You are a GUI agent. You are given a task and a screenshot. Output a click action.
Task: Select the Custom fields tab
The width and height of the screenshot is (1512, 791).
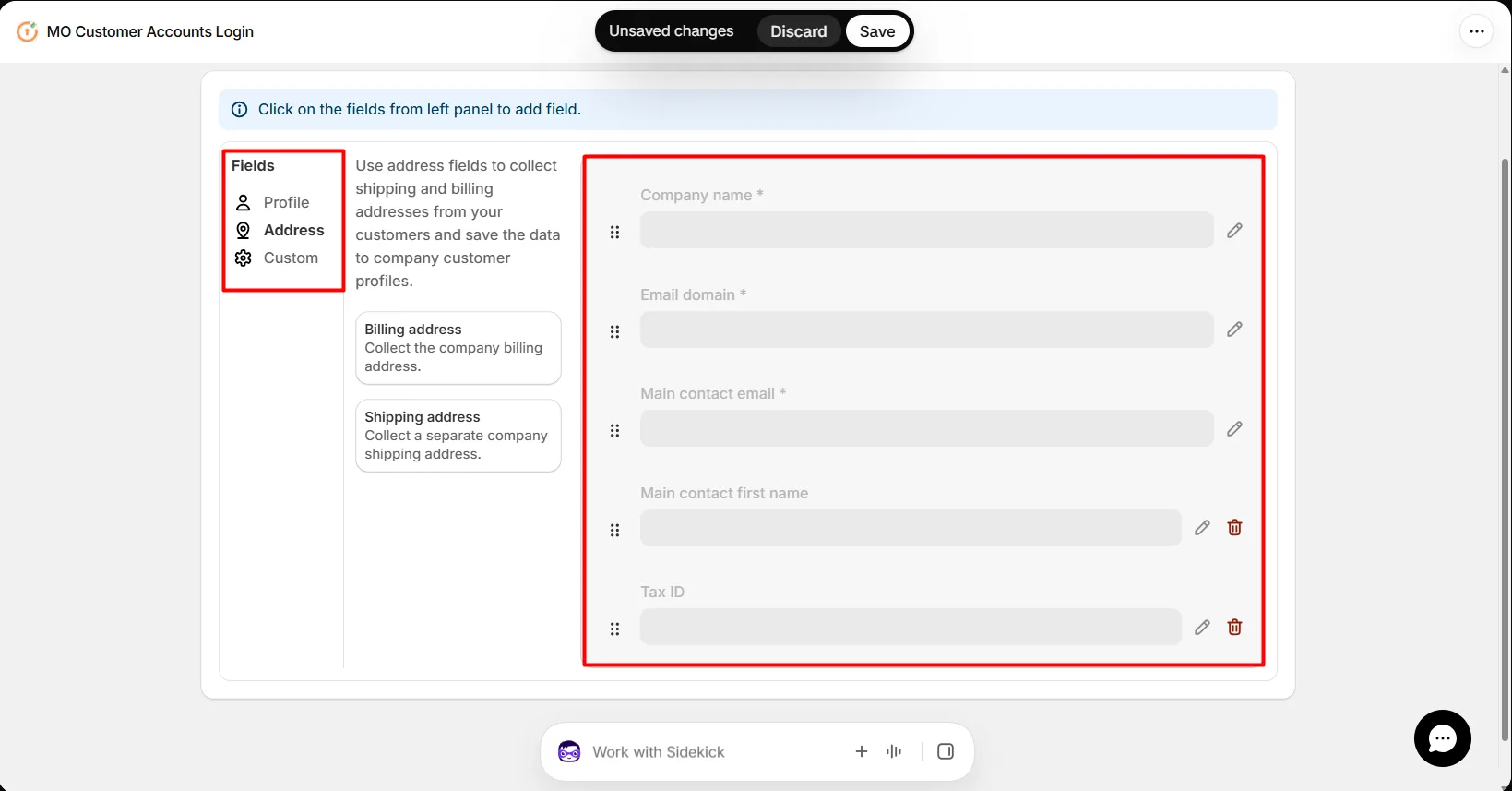pos(278,258)
